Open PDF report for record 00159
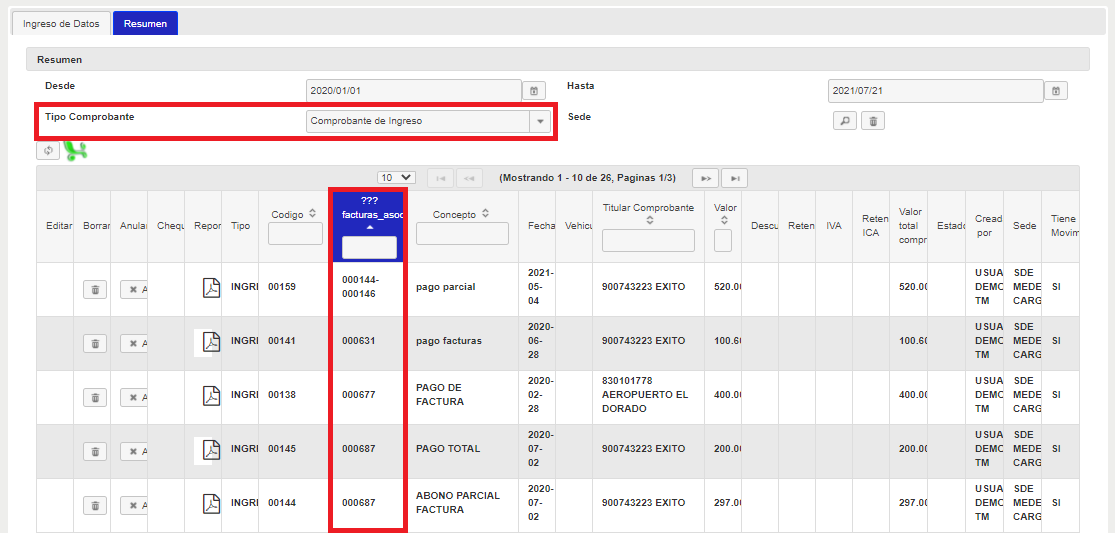Screen dimensions: 1118x533 (211, 288)
